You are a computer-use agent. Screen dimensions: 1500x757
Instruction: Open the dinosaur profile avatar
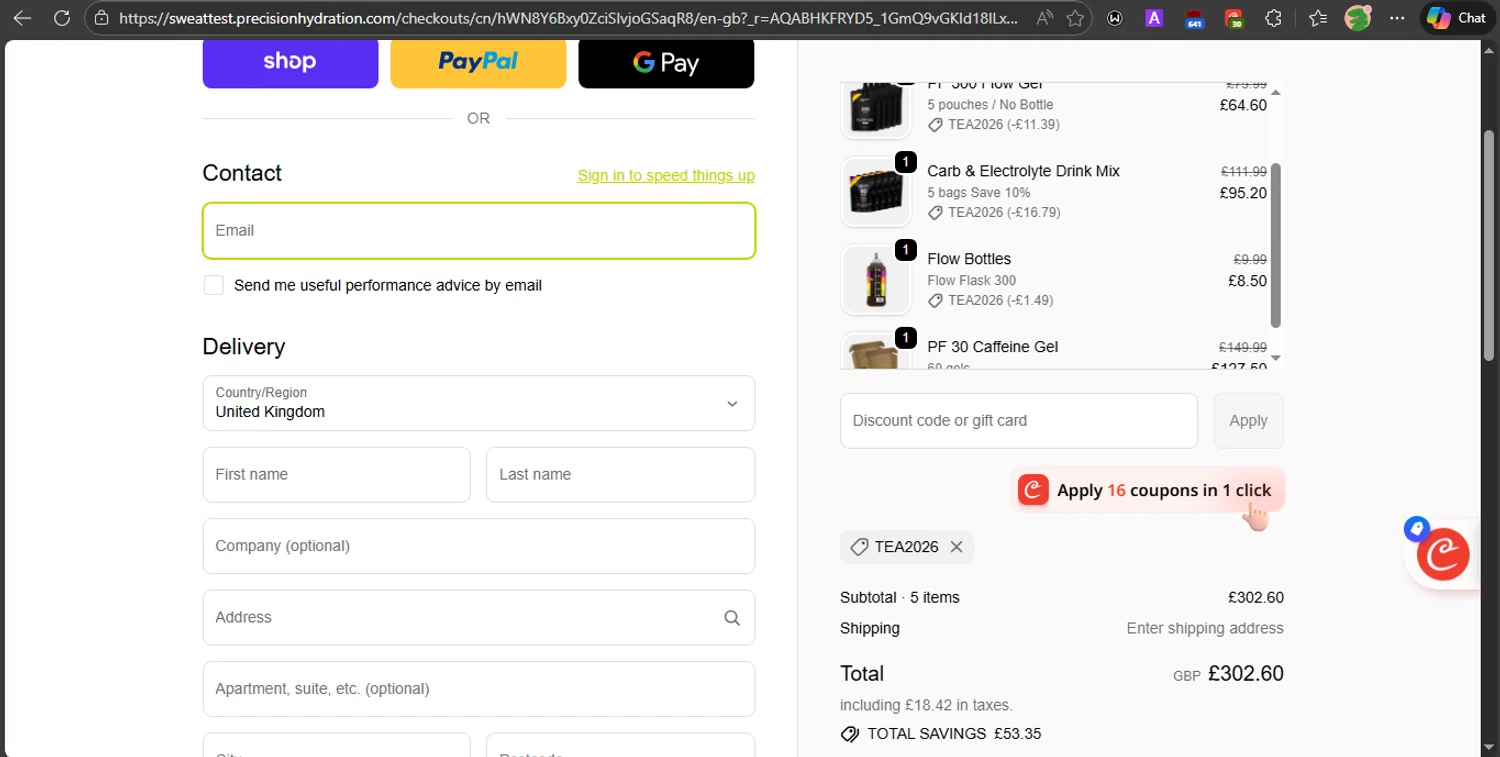(1357, 18)
